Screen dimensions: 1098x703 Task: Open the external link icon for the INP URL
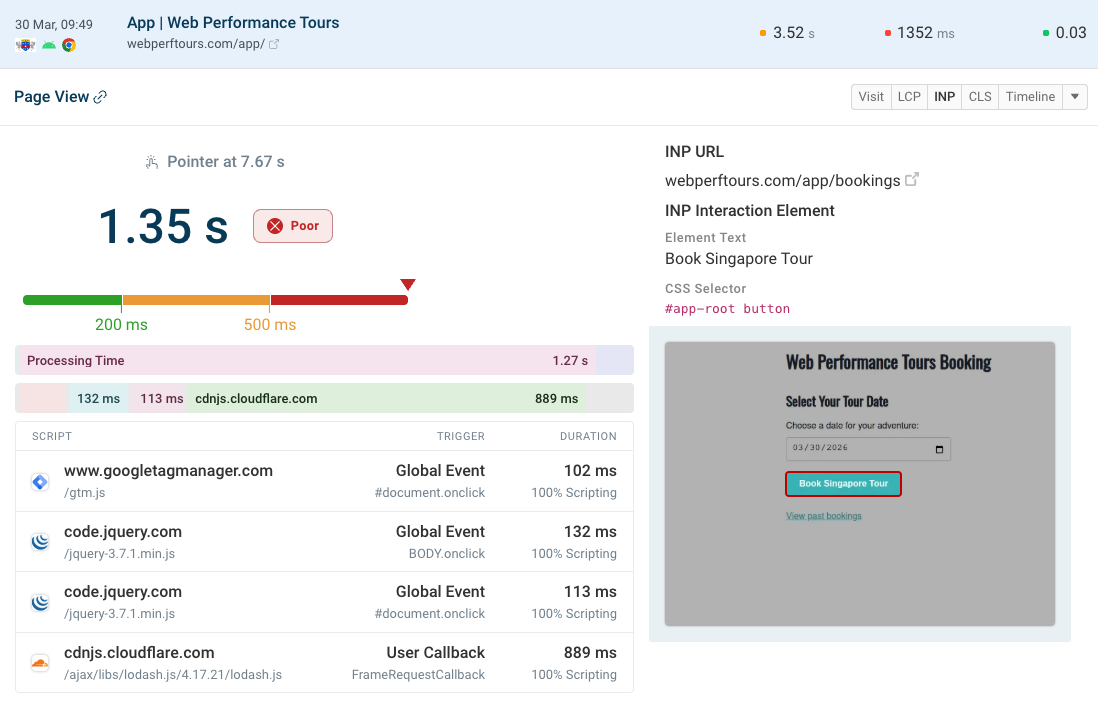[913, 180]
